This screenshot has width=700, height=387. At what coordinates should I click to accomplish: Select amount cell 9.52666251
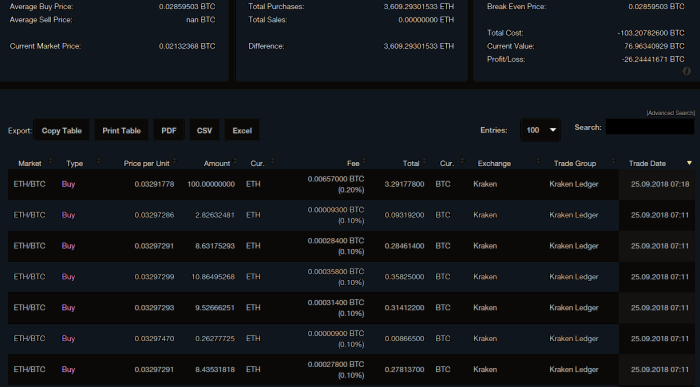point(215,307)
